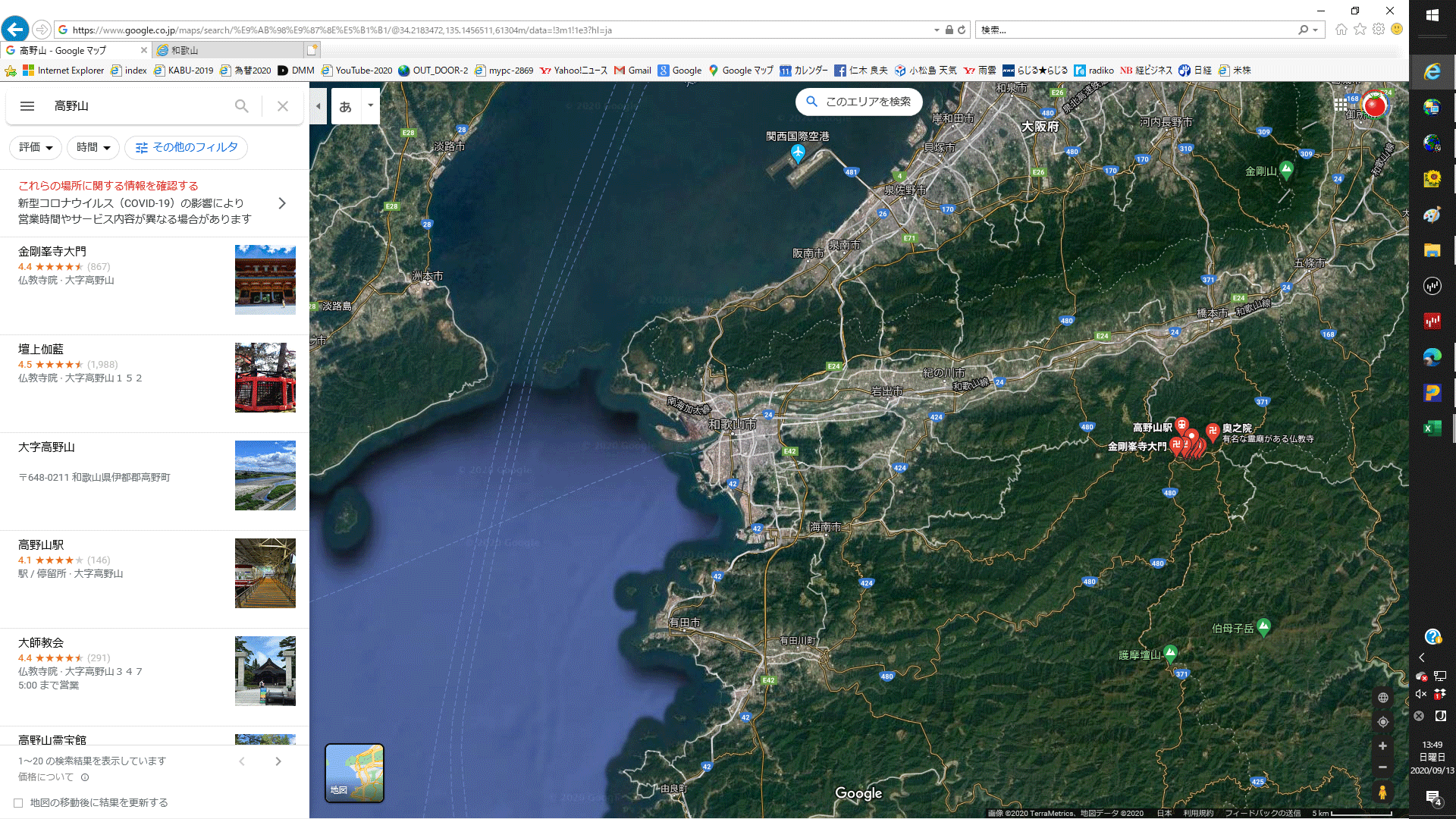Open Excel from the taskbar
The height and width of the screenshot is (819, 1456).
click(x=1432, y=428)
